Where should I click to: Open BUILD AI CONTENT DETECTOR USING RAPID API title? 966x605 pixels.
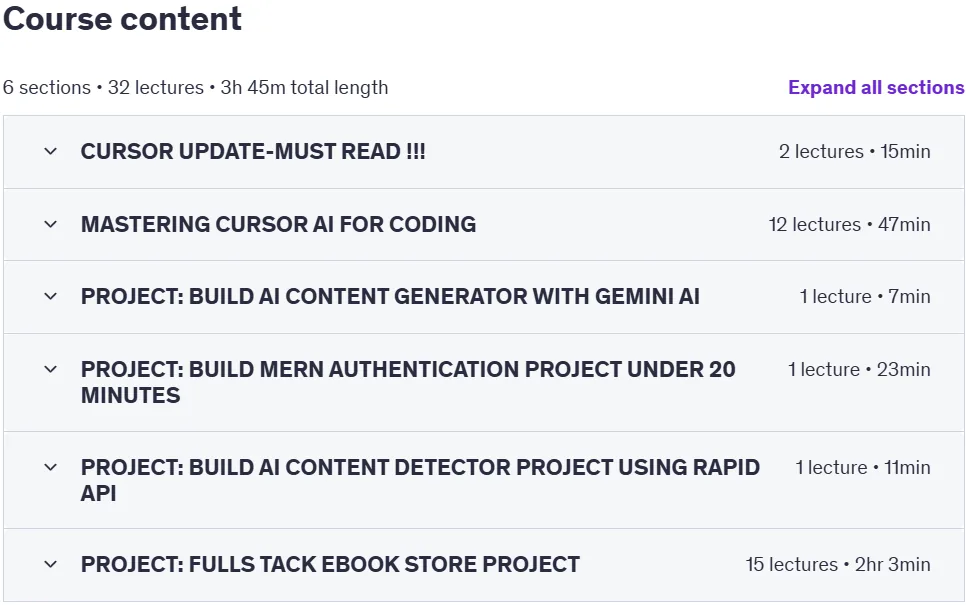tap(420, 480)
